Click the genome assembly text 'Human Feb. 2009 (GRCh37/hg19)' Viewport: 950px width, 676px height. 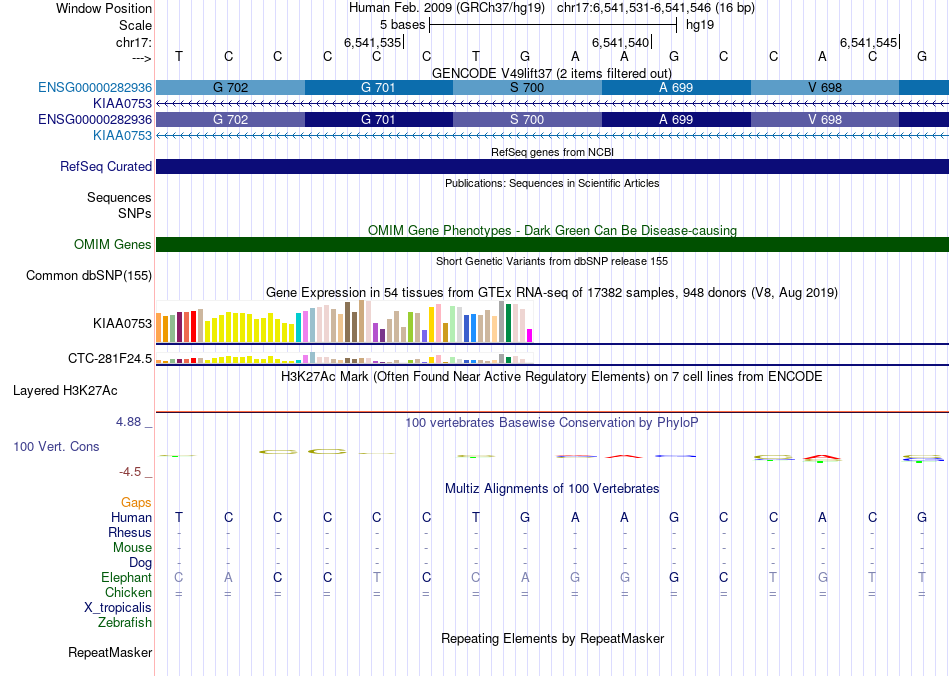pos(447,8)
